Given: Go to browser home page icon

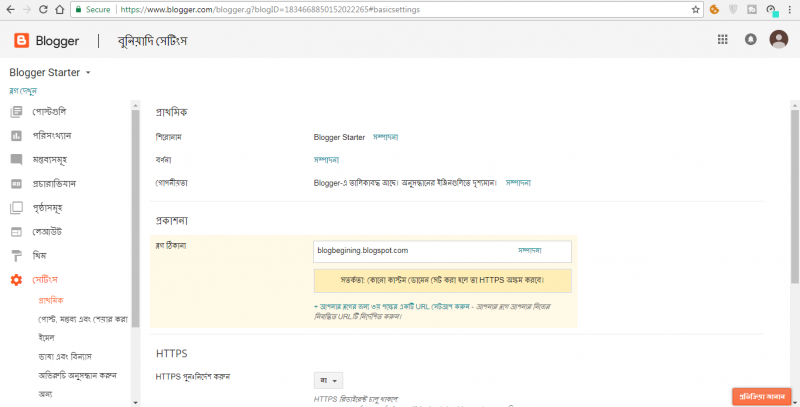Looking at the screenshot, I should tap(60, 10).
